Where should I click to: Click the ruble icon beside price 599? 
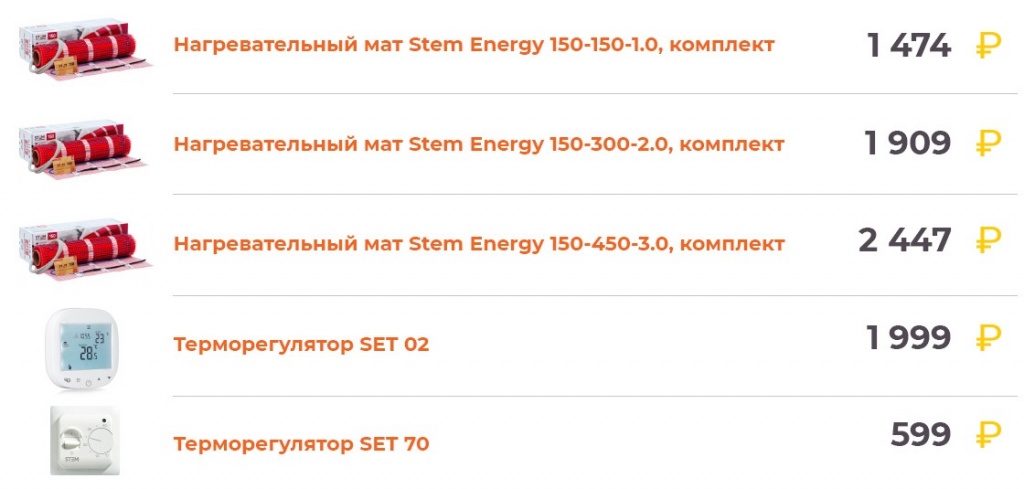988,435
